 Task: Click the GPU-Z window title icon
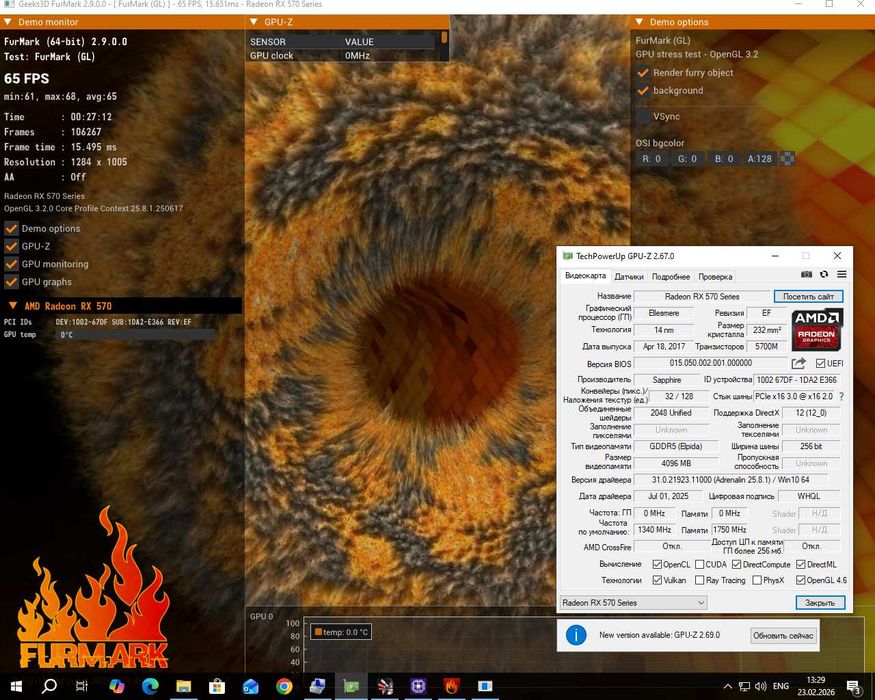tap(568, 256)
